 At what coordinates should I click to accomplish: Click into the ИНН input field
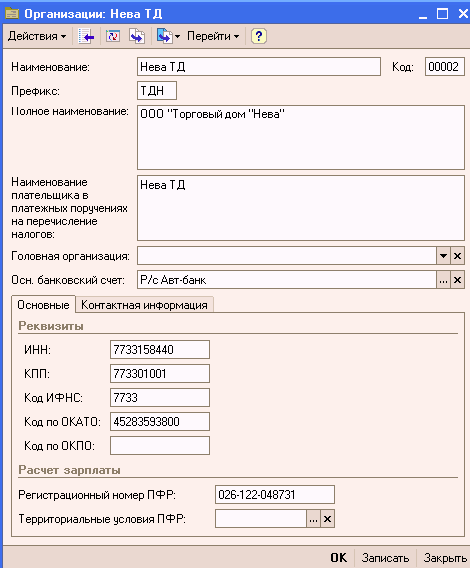tap(160, 350)
